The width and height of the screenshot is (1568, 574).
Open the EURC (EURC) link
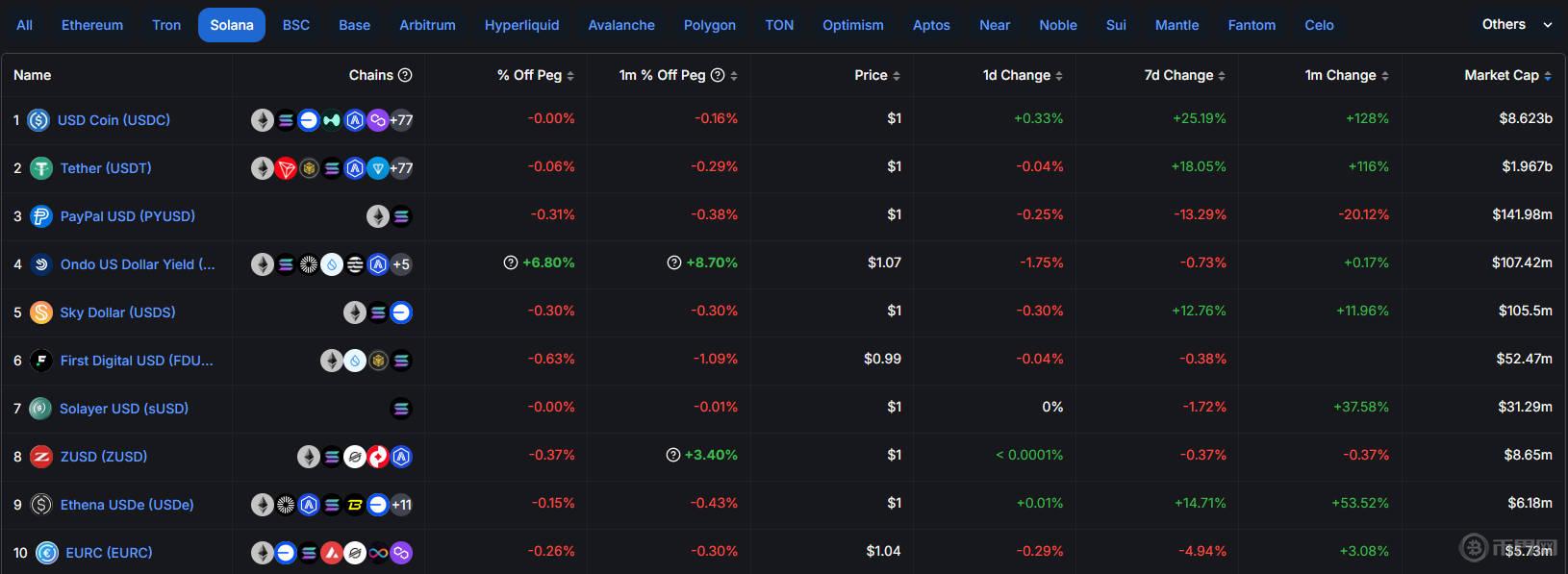pyautogui.click(x=109, y=553)
